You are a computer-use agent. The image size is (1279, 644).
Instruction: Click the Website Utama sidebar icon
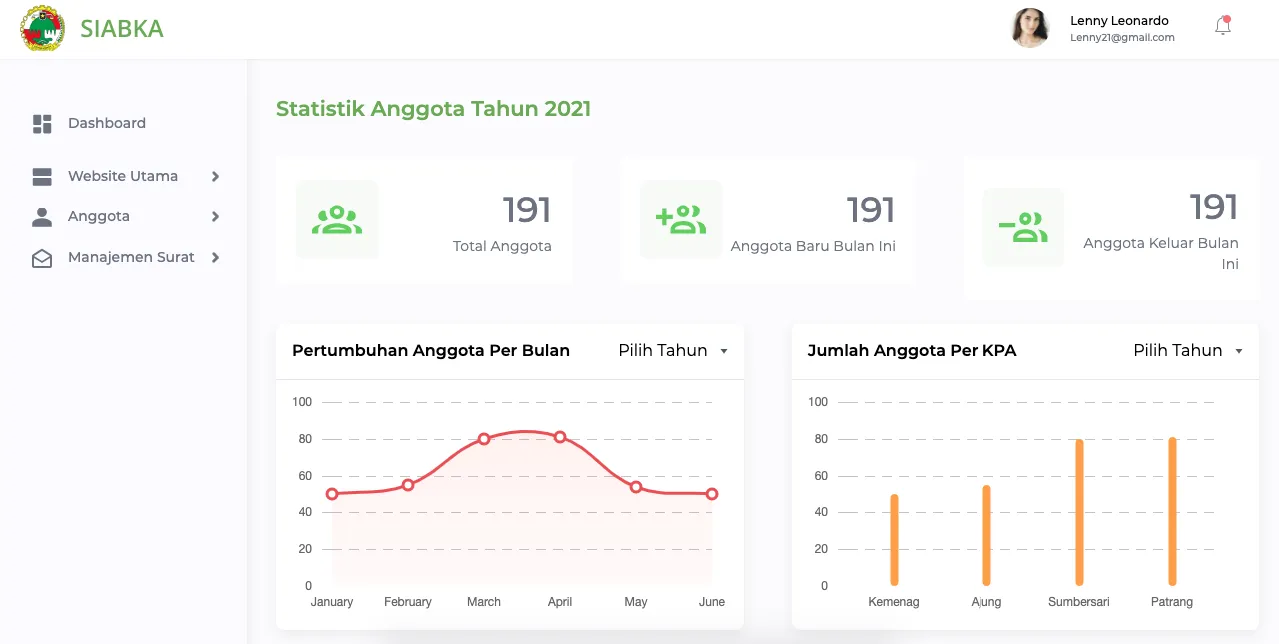(x=42, y=177)
